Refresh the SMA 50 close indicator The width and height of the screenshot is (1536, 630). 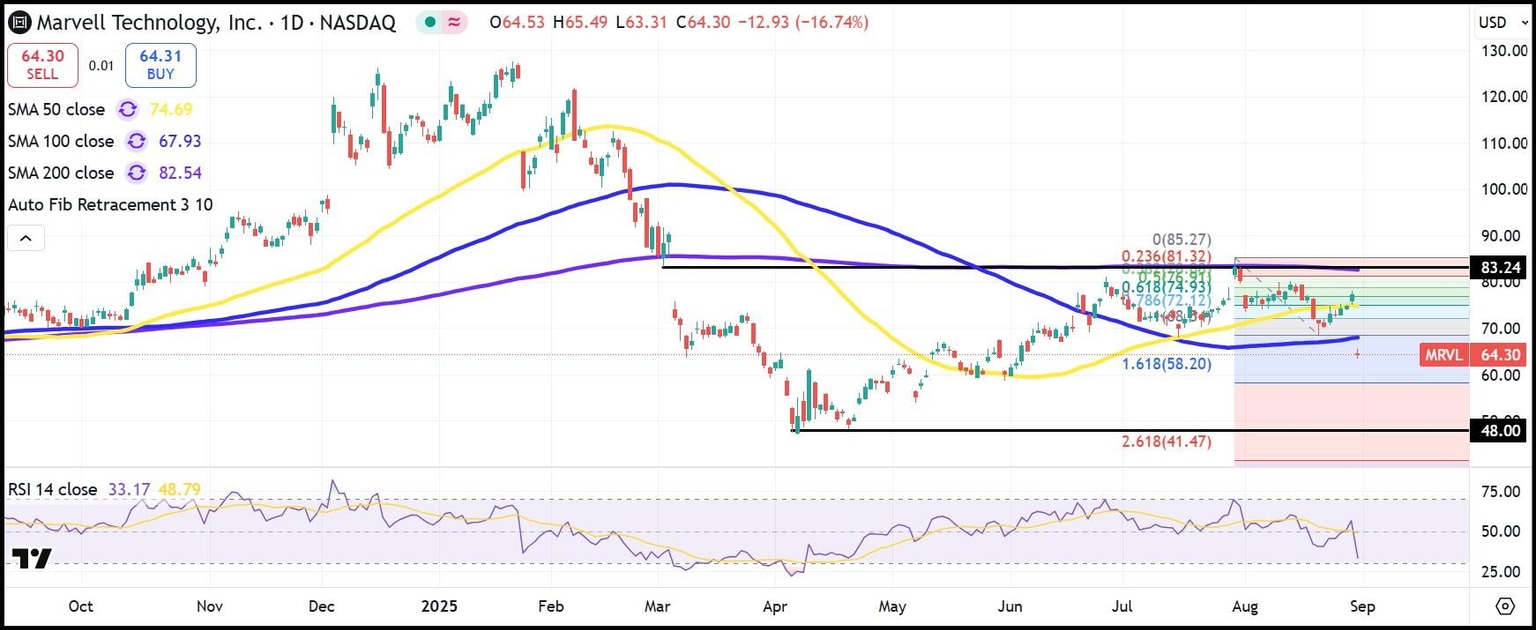pyautogui.click(x=126, y=110)
